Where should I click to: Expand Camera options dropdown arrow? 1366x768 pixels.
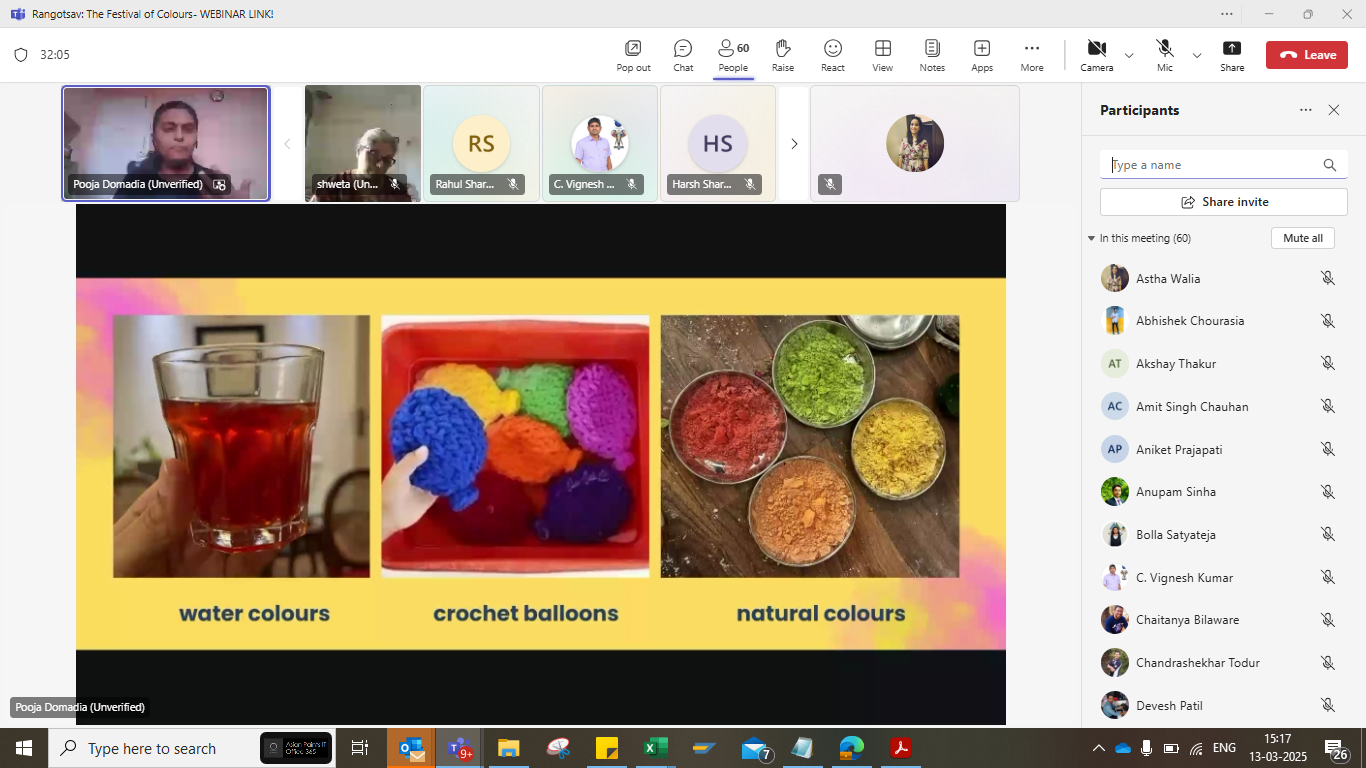(1129, 55)
